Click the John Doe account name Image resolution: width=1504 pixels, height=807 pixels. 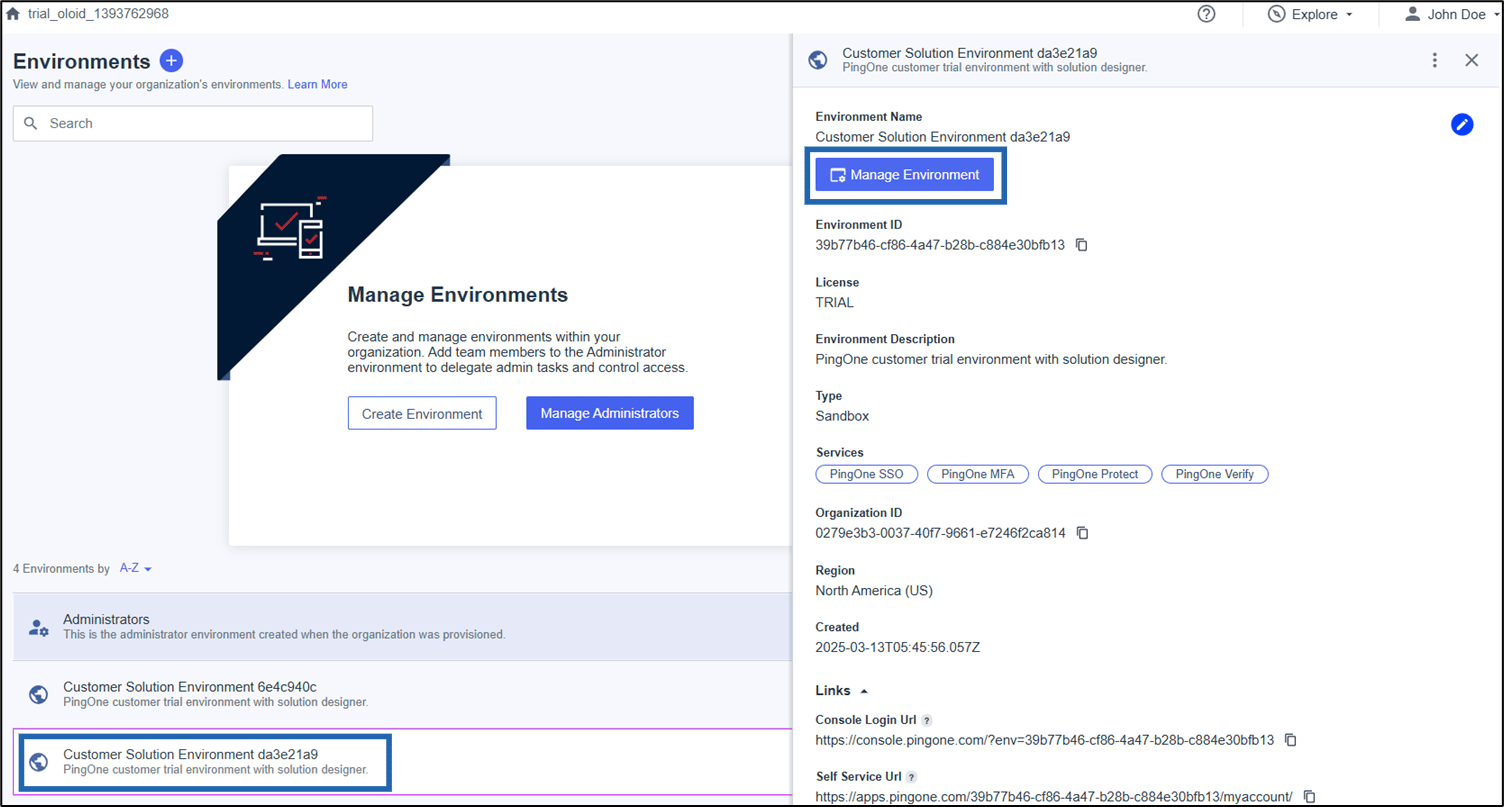(x=1457, y=14)
